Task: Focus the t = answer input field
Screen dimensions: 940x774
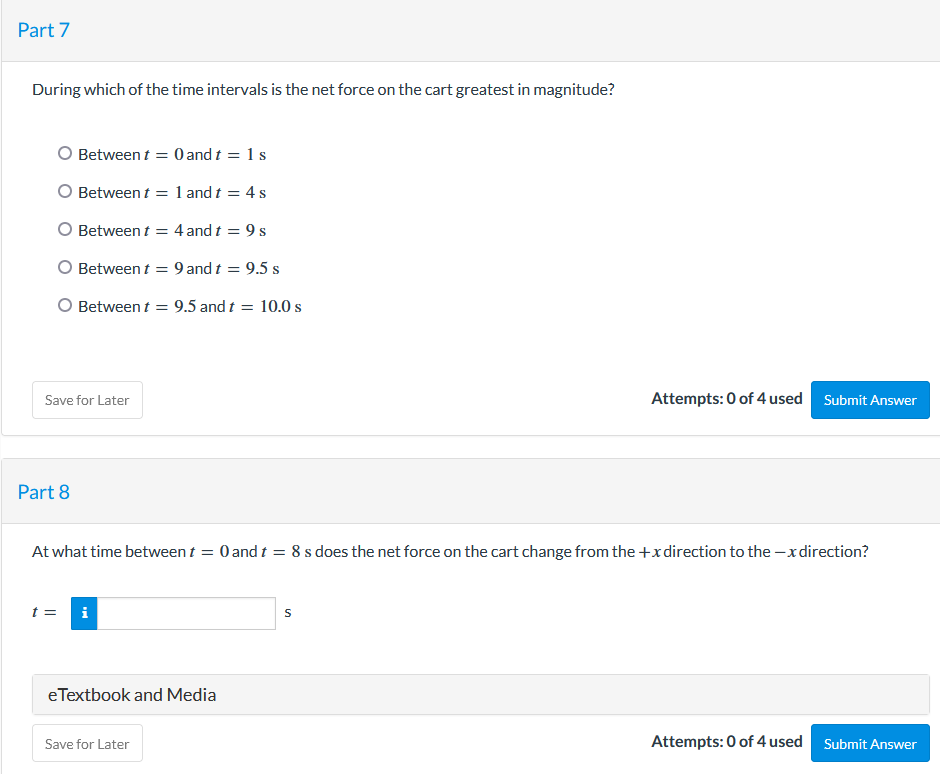Action: pos(186,614)
